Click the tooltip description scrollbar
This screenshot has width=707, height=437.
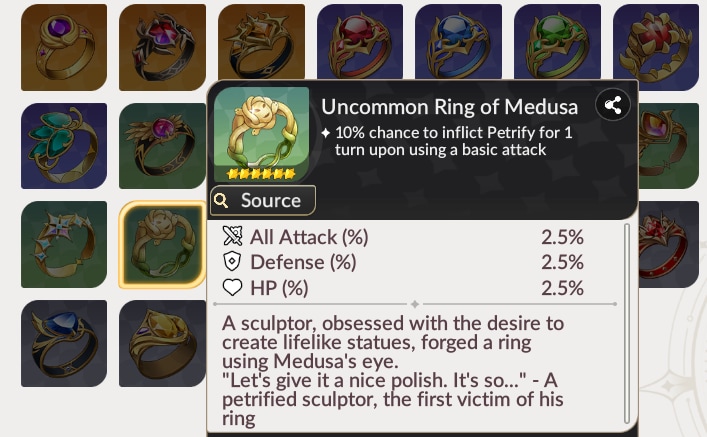tap(628, 320)
